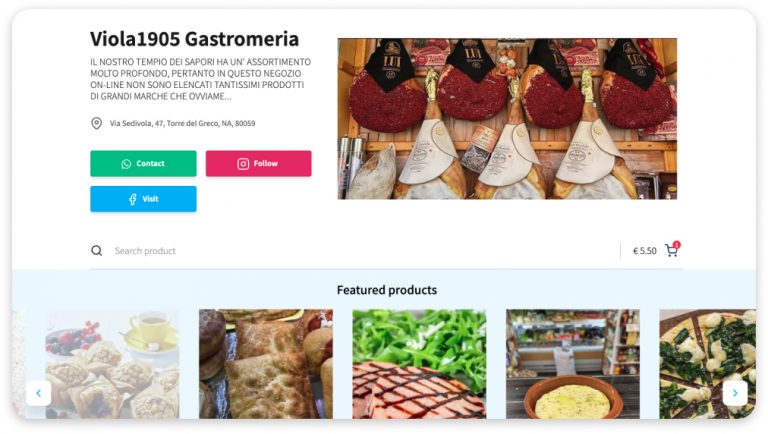Click the WhatsApp icon on Contact
The width and height of the screenshot is (768, 434).
[x=126, y=164]
